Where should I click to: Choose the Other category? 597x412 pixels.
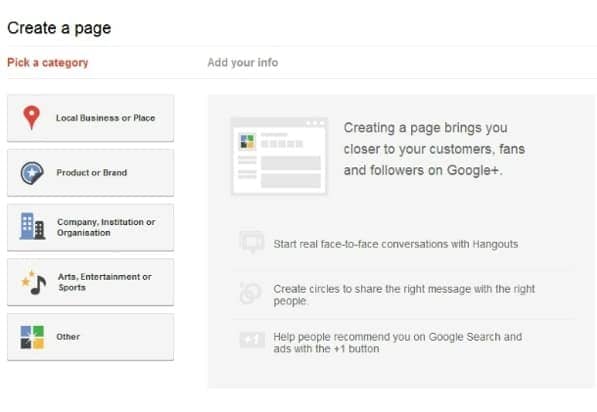coord(91,337)
